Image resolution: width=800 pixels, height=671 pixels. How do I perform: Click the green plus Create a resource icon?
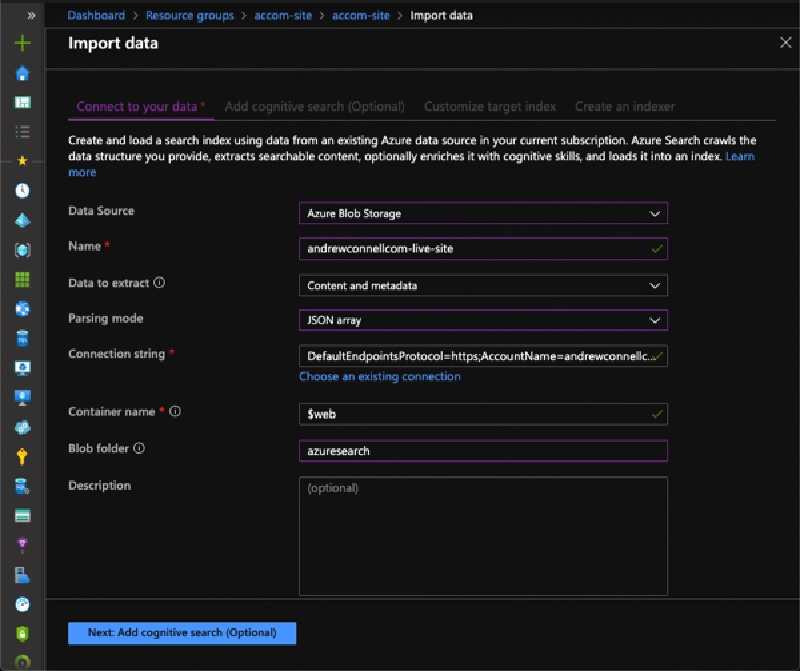click(22, 43)
